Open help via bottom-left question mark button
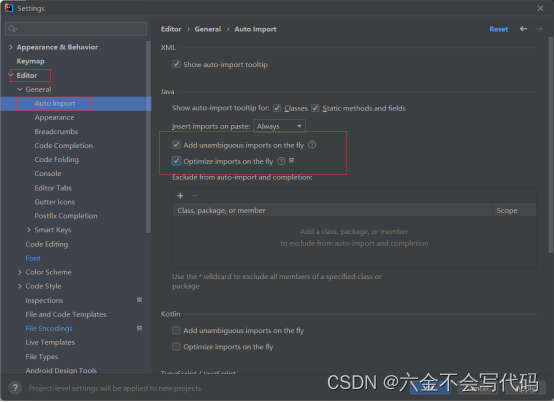 15,388
